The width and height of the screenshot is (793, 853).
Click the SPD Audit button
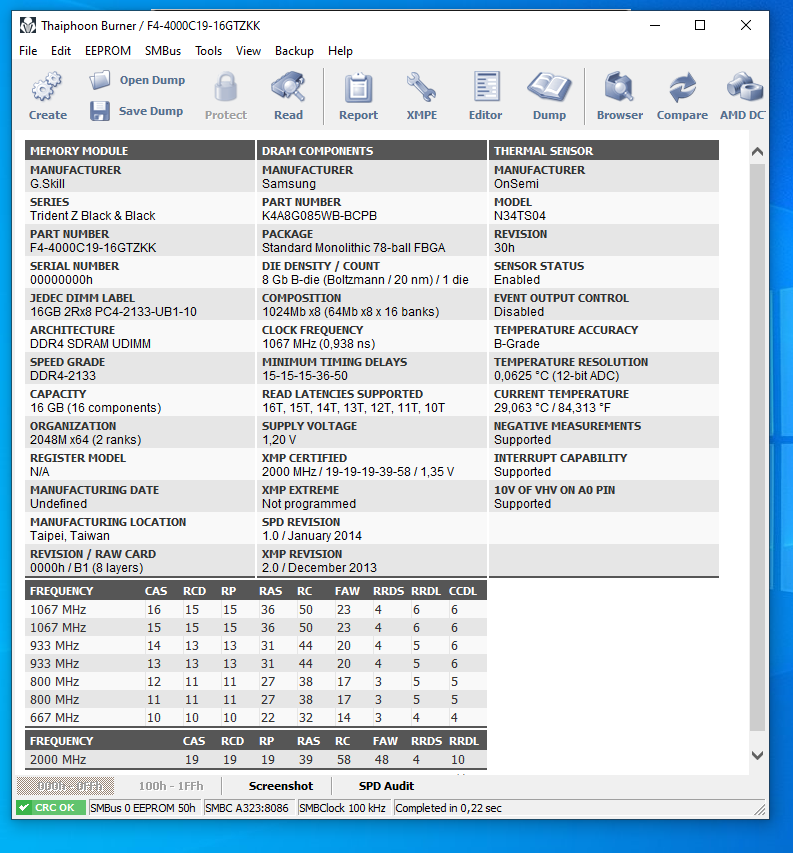[386, 786]
